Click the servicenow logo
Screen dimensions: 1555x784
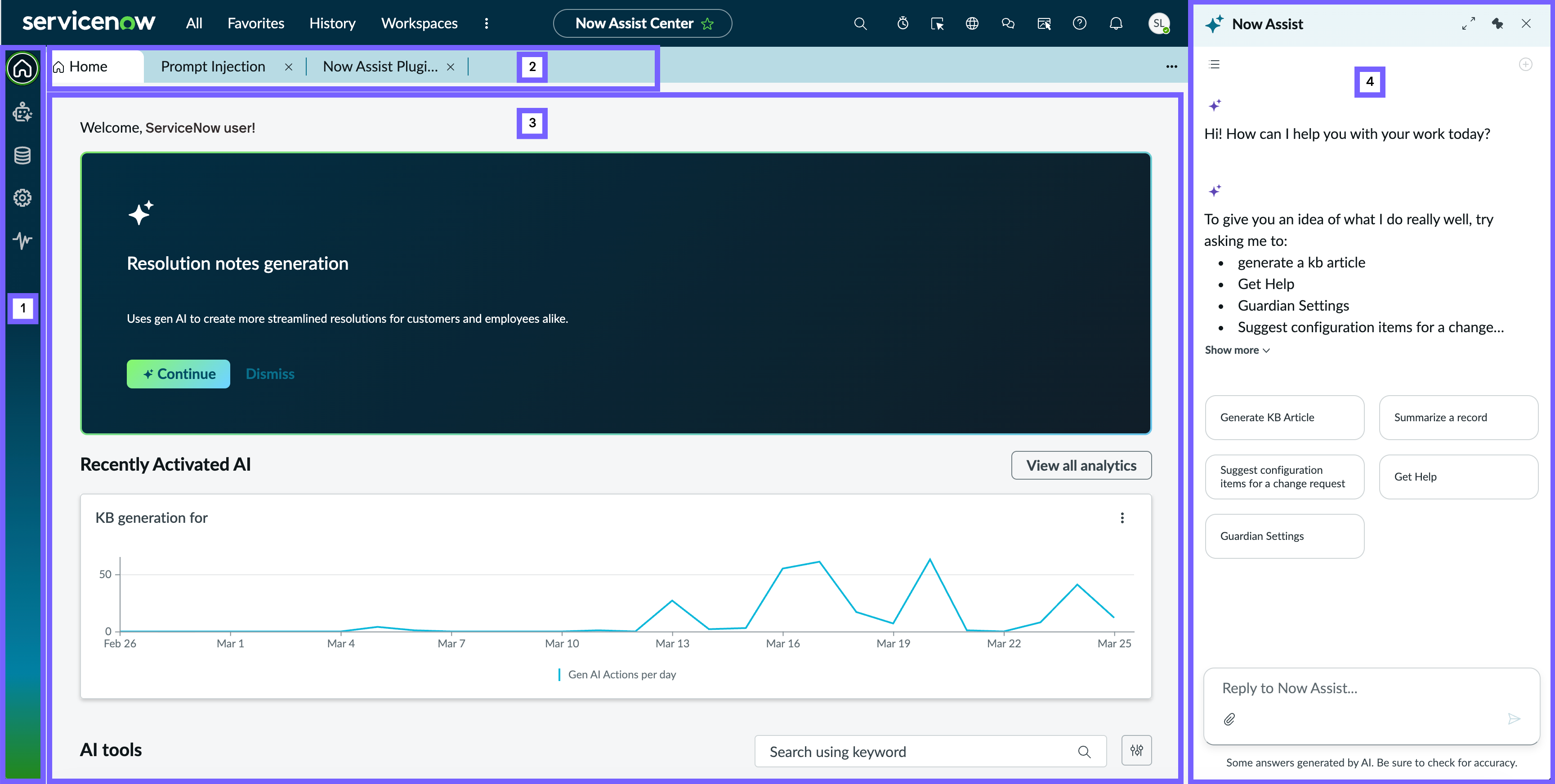89,22
